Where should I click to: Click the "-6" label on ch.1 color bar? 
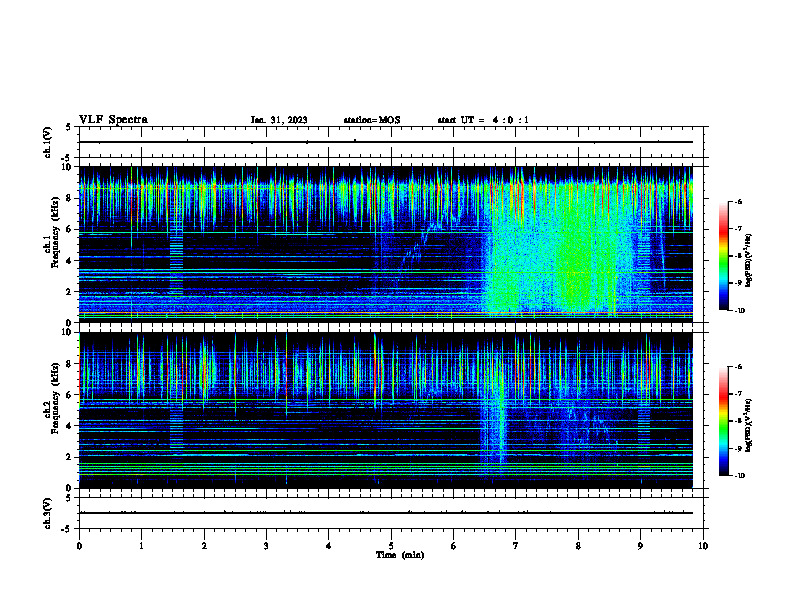(x=738, y=201)
